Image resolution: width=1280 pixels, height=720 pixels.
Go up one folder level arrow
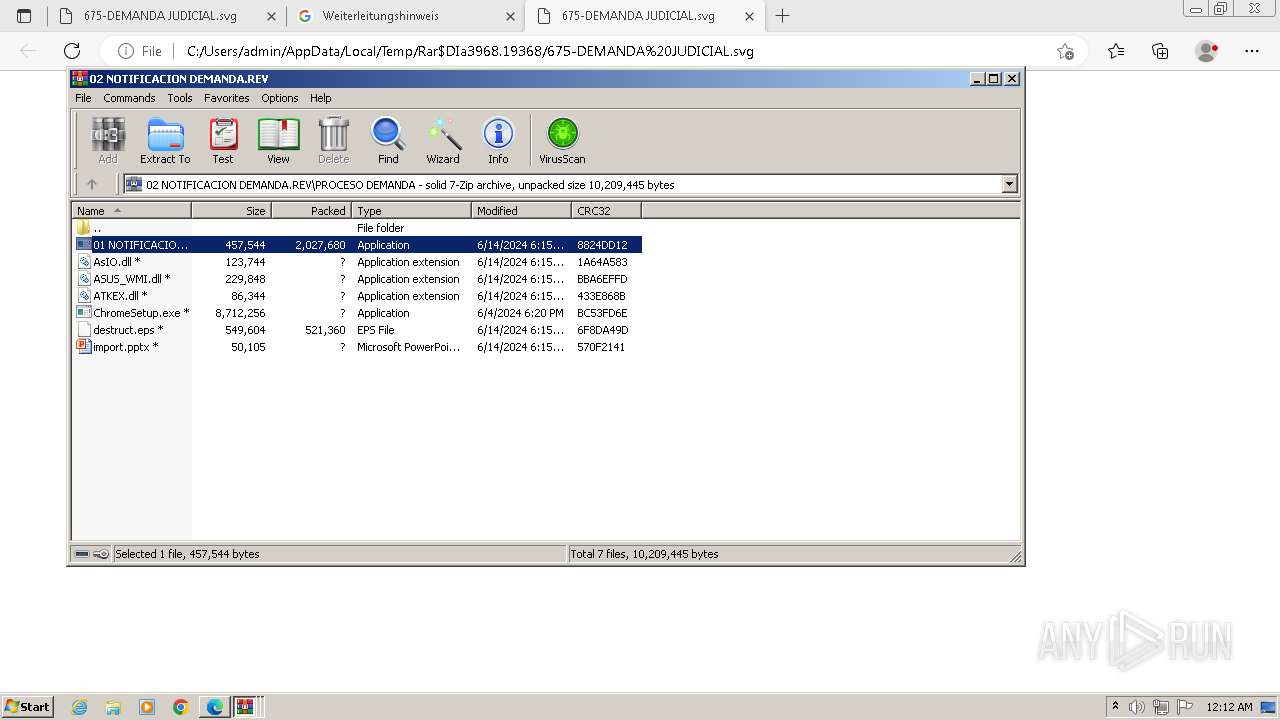pos(92,184)
